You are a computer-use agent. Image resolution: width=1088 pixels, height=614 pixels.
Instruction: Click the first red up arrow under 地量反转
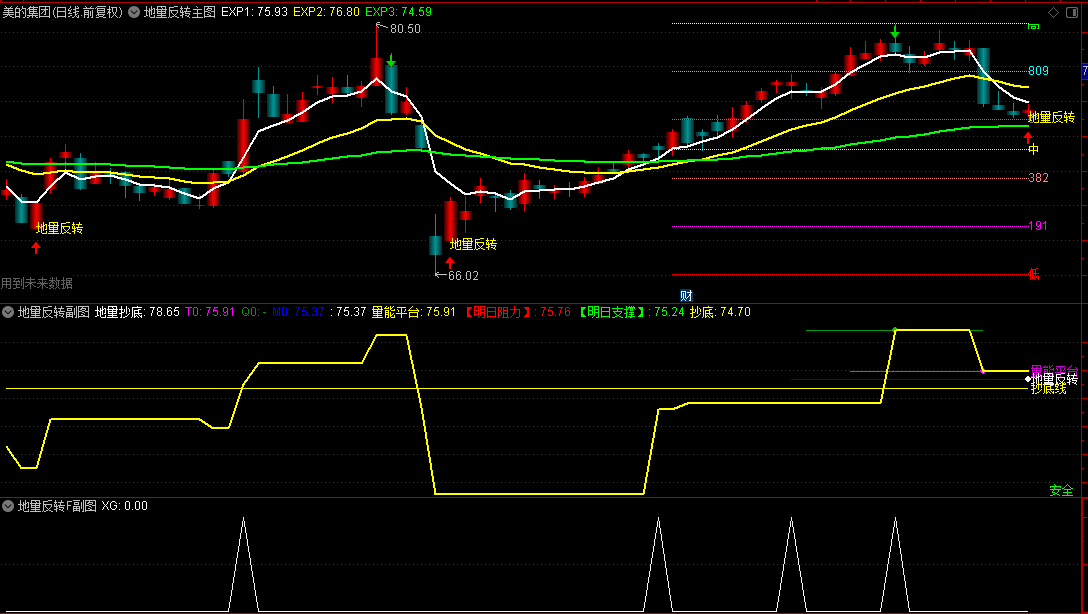(36, 247)
